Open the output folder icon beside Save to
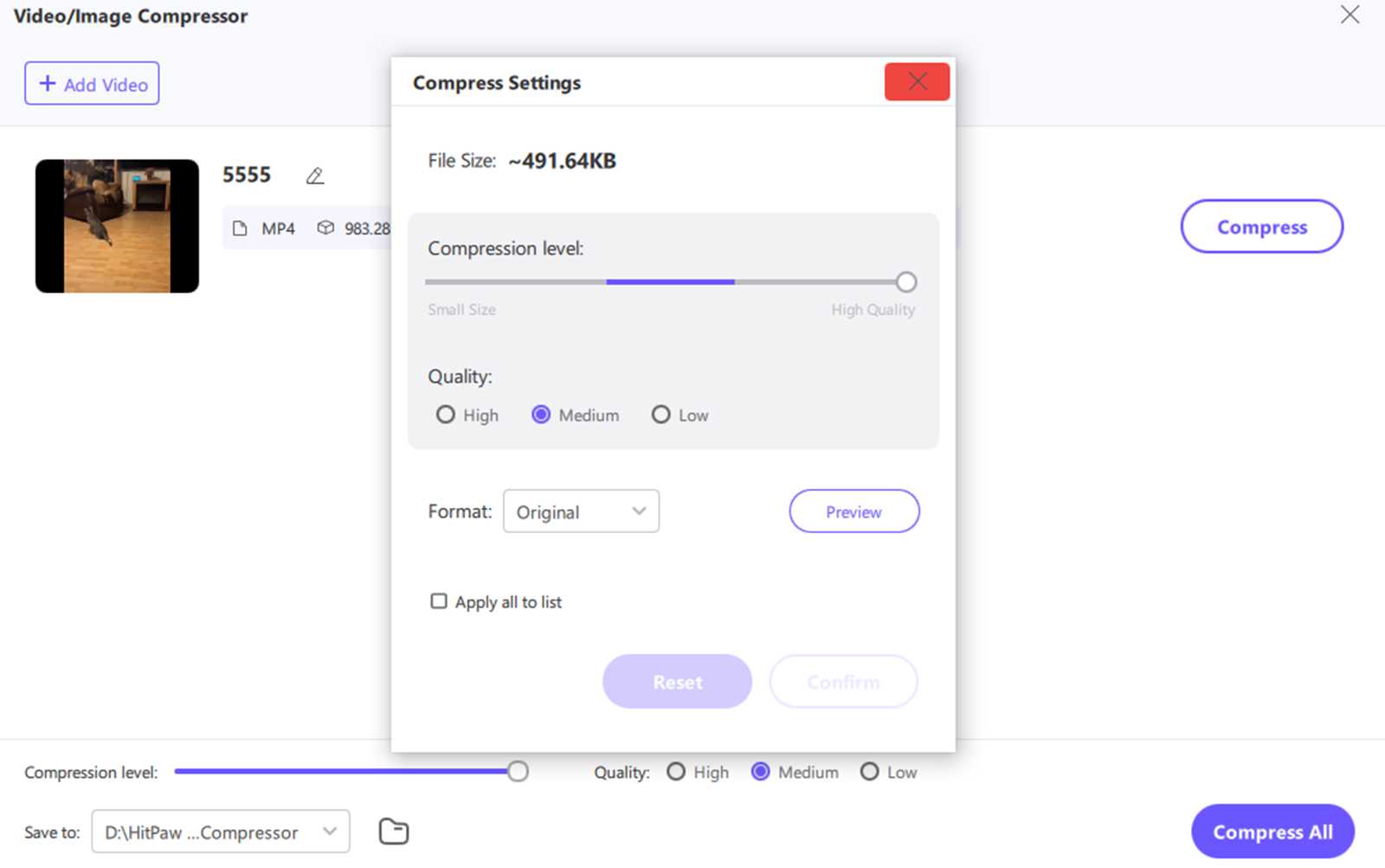This screenshot has height=868, width=1385. (393, 831)
